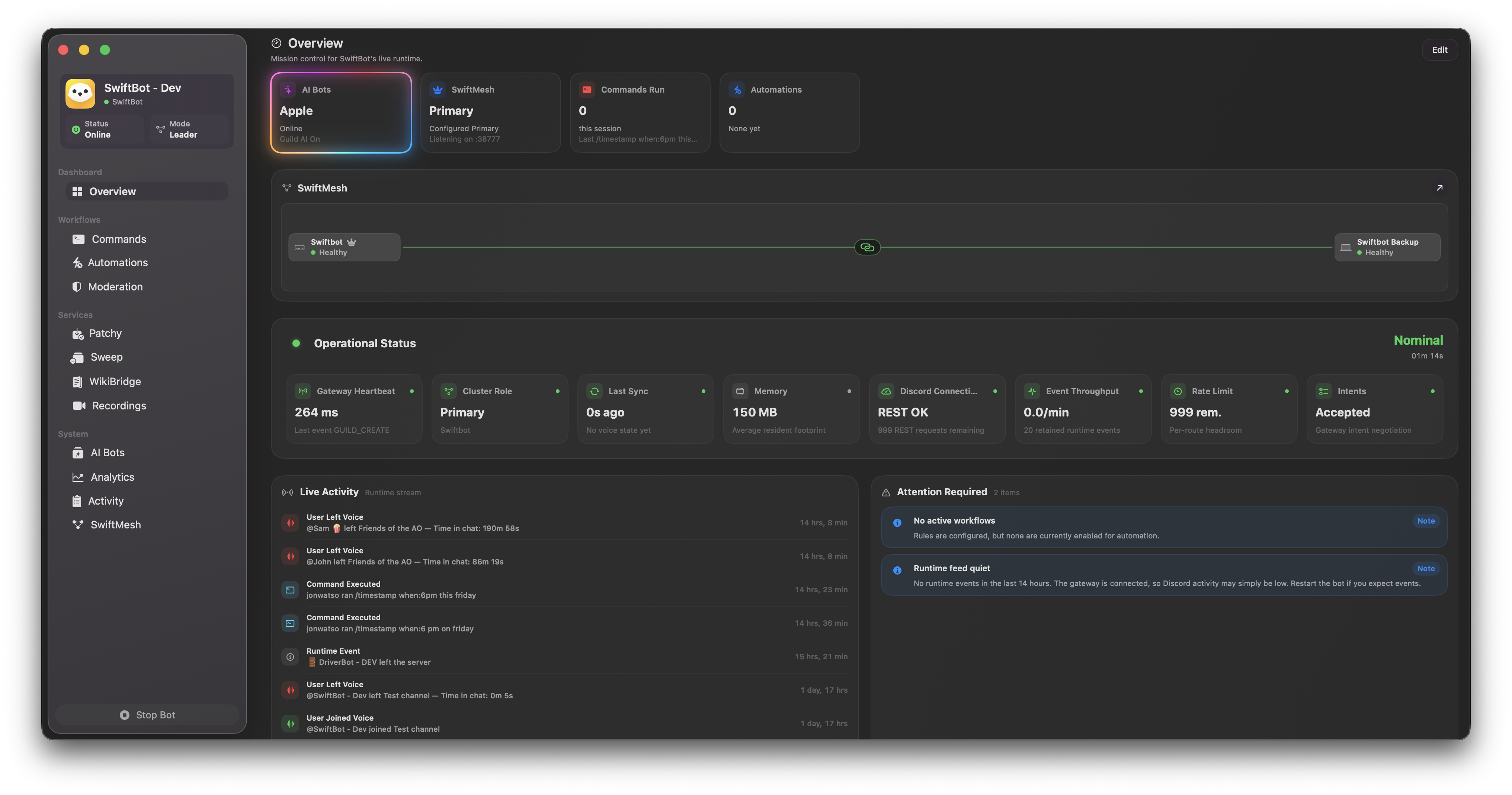Click the 264 ms heartbeat value
The height and width of the screenshot is (795, 1512).
(316, 412)
